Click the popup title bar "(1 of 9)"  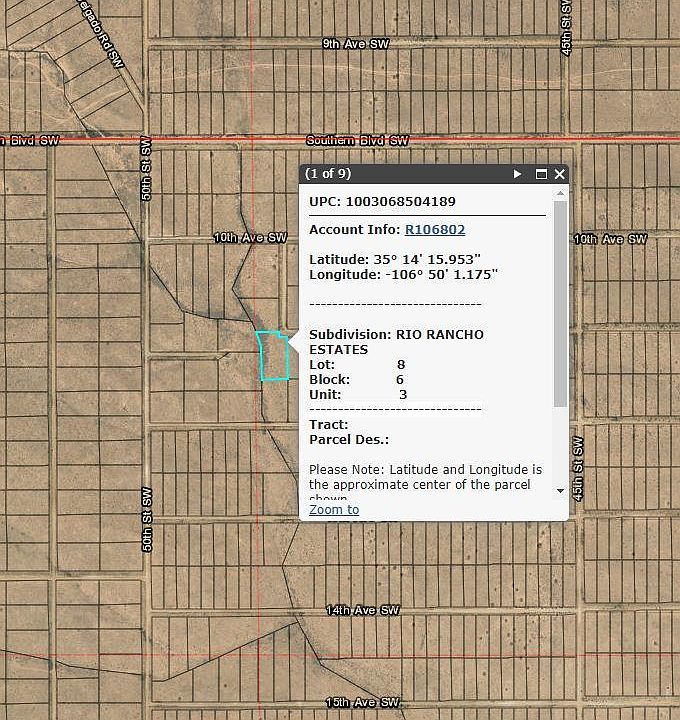tap(328, 174)
